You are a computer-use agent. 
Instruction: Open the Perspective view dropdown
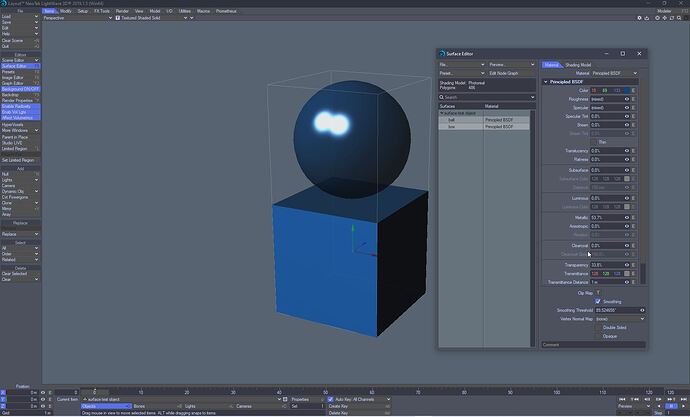[x=77, y=18]
